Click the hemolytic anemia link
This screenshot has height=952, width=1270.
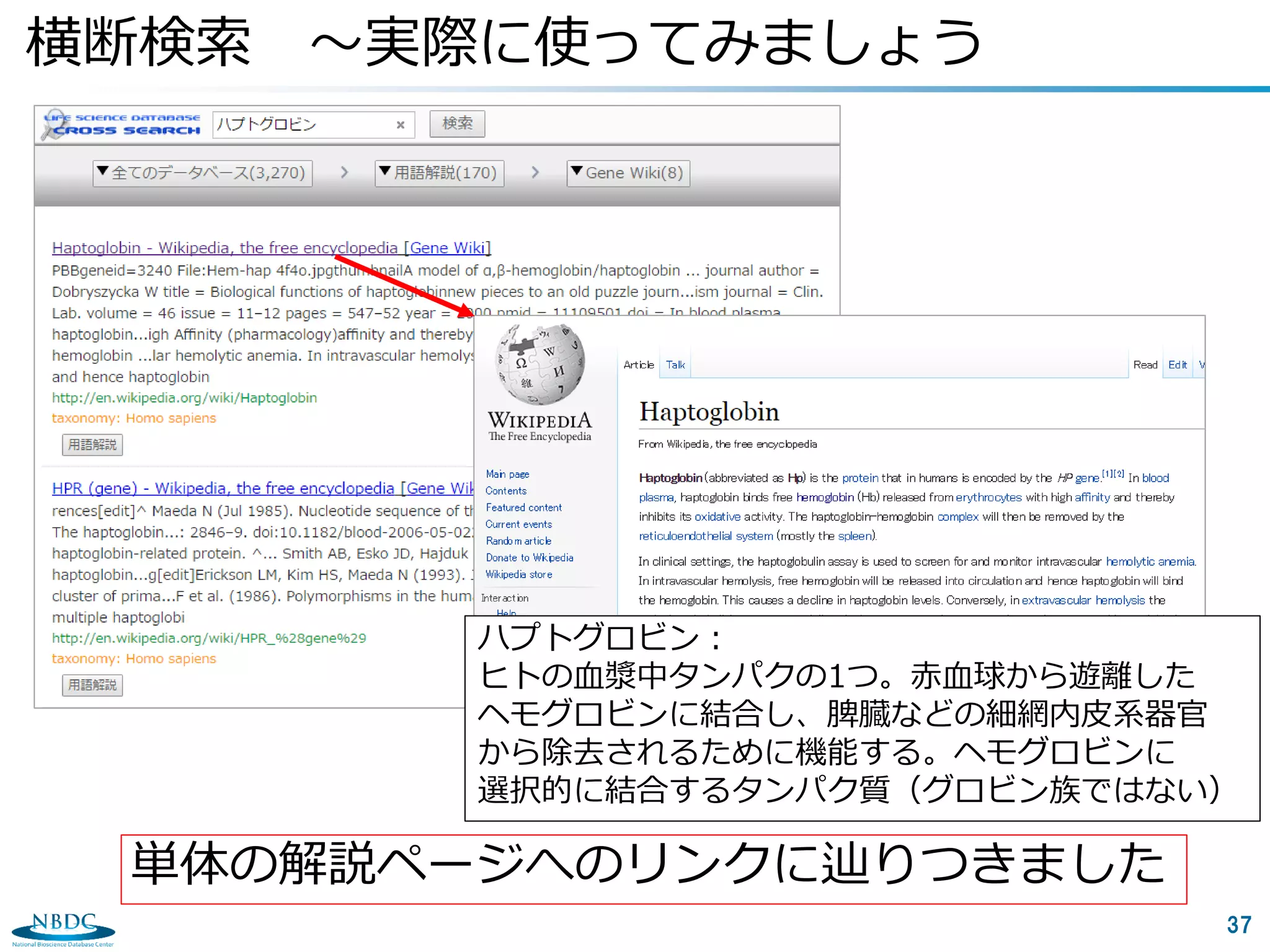1150,562
